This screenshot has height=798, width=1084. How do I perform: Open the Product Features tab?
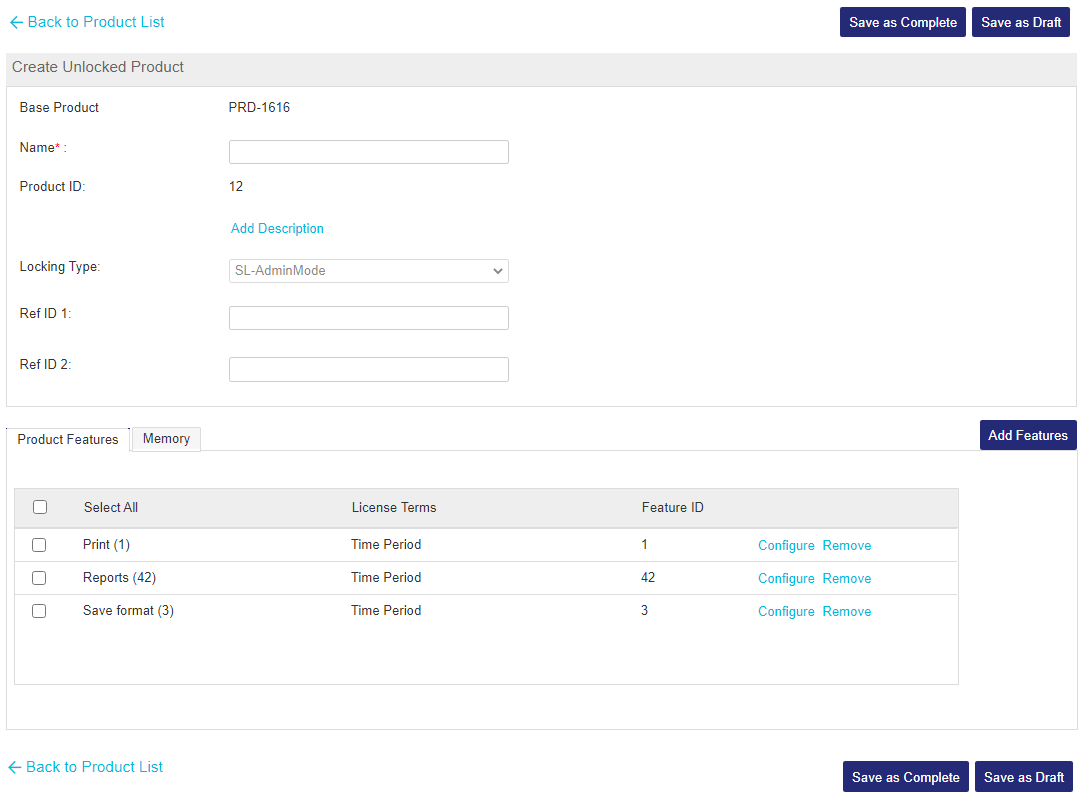click(x=68, y=440)
